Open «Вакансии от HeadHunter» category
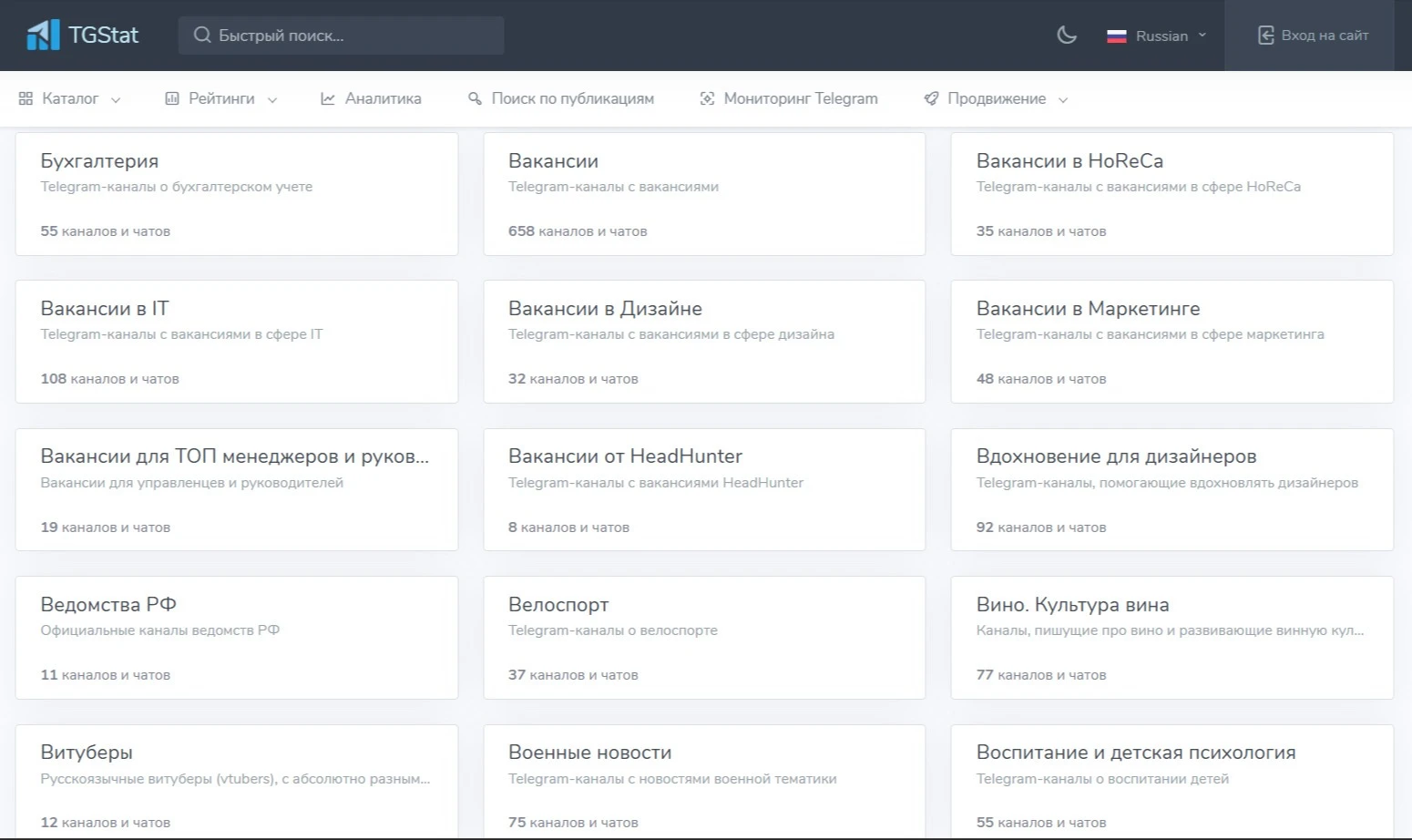Viewport: 1412px width, 840px height. pos(704,489)
